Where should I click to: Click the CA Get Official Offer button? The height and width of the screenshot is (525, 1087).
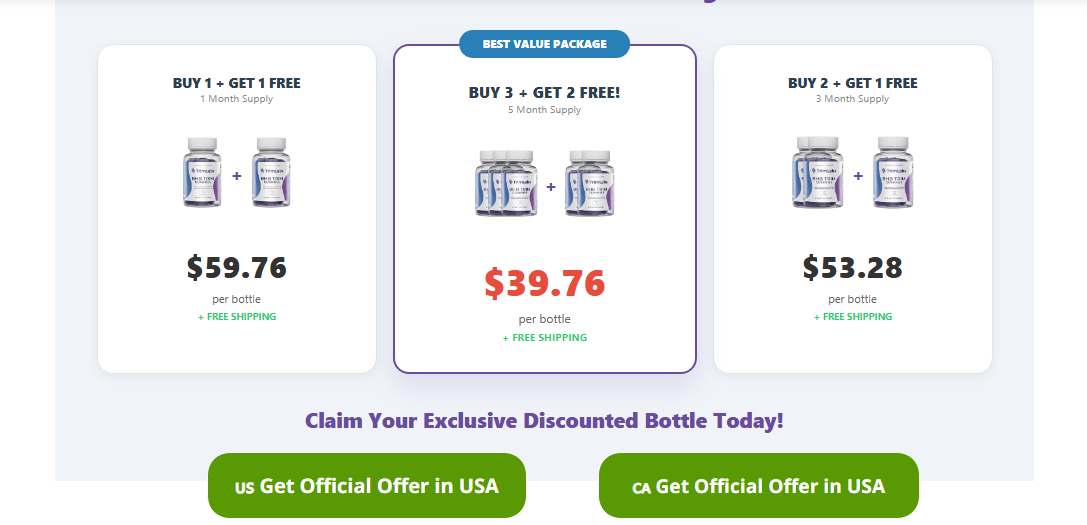point(758,486)
